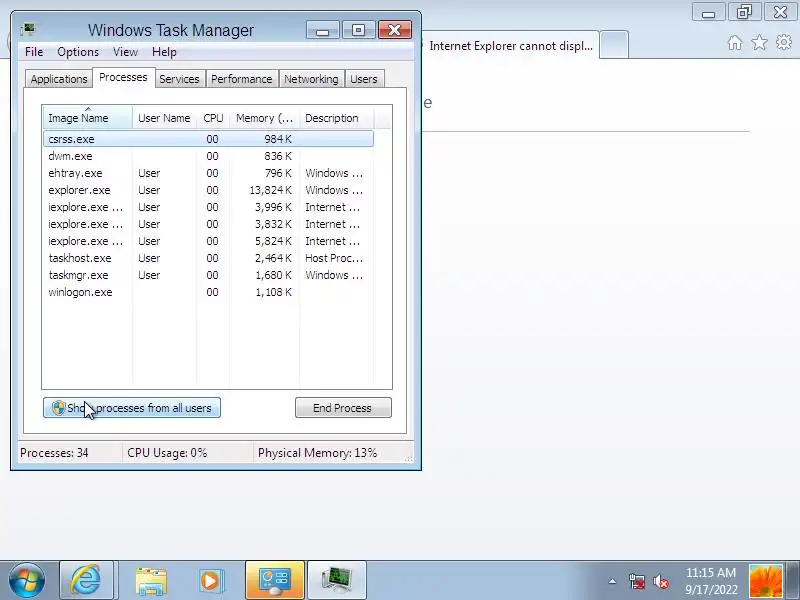800x600 pixels.
Task: Click the Task Manager title bar icon
Action: click(28, 29)
